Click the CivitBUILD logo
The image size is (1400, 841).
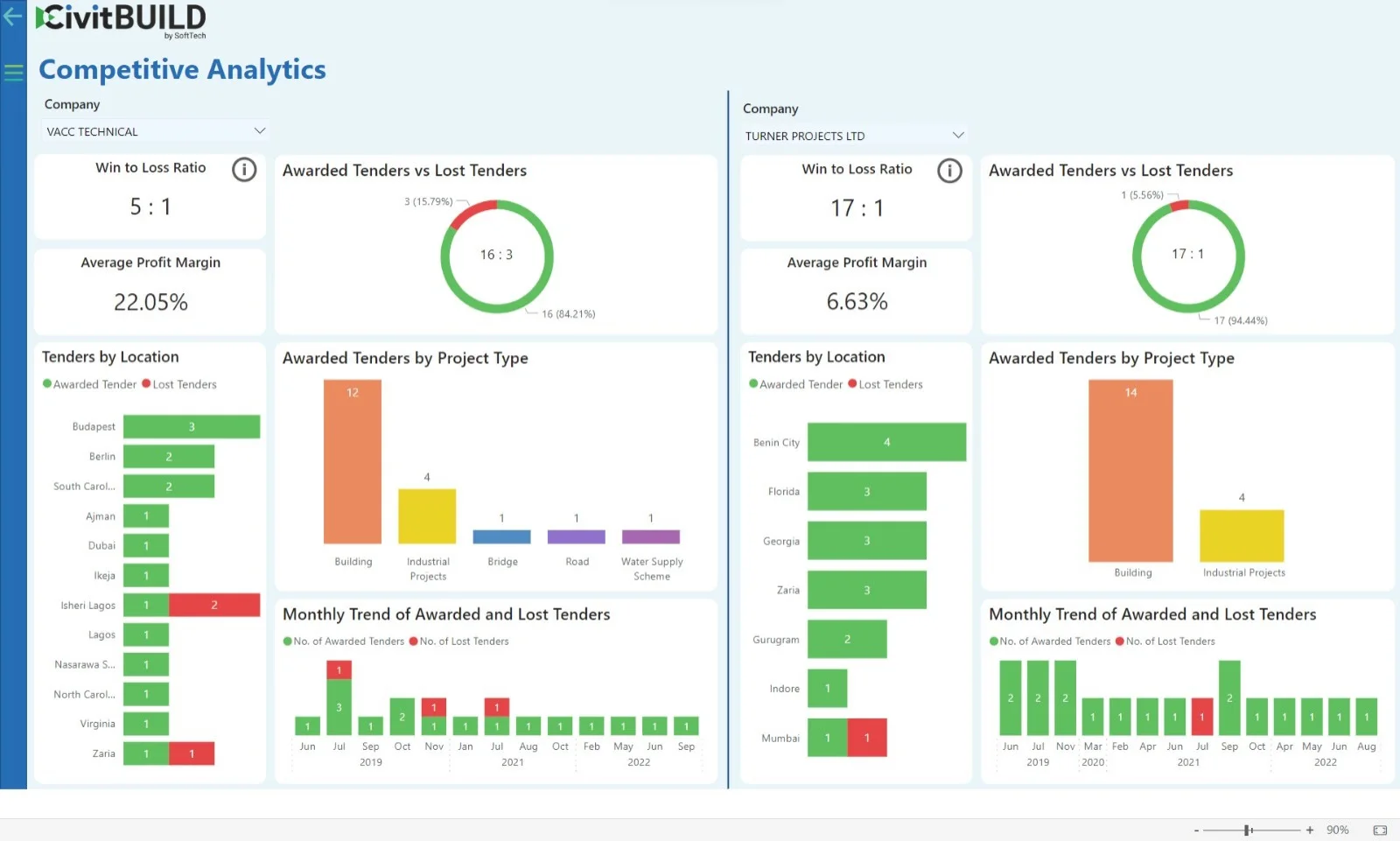[122, 19]
